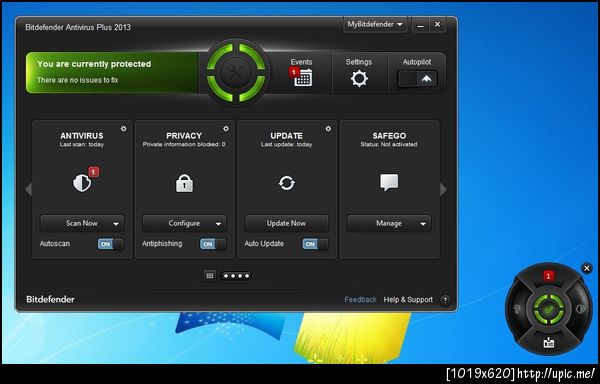Image resolution: width=600 pixels, height=384 pixels.
Task: Click the 'Last scan: today' text
Action: point(82,145)
